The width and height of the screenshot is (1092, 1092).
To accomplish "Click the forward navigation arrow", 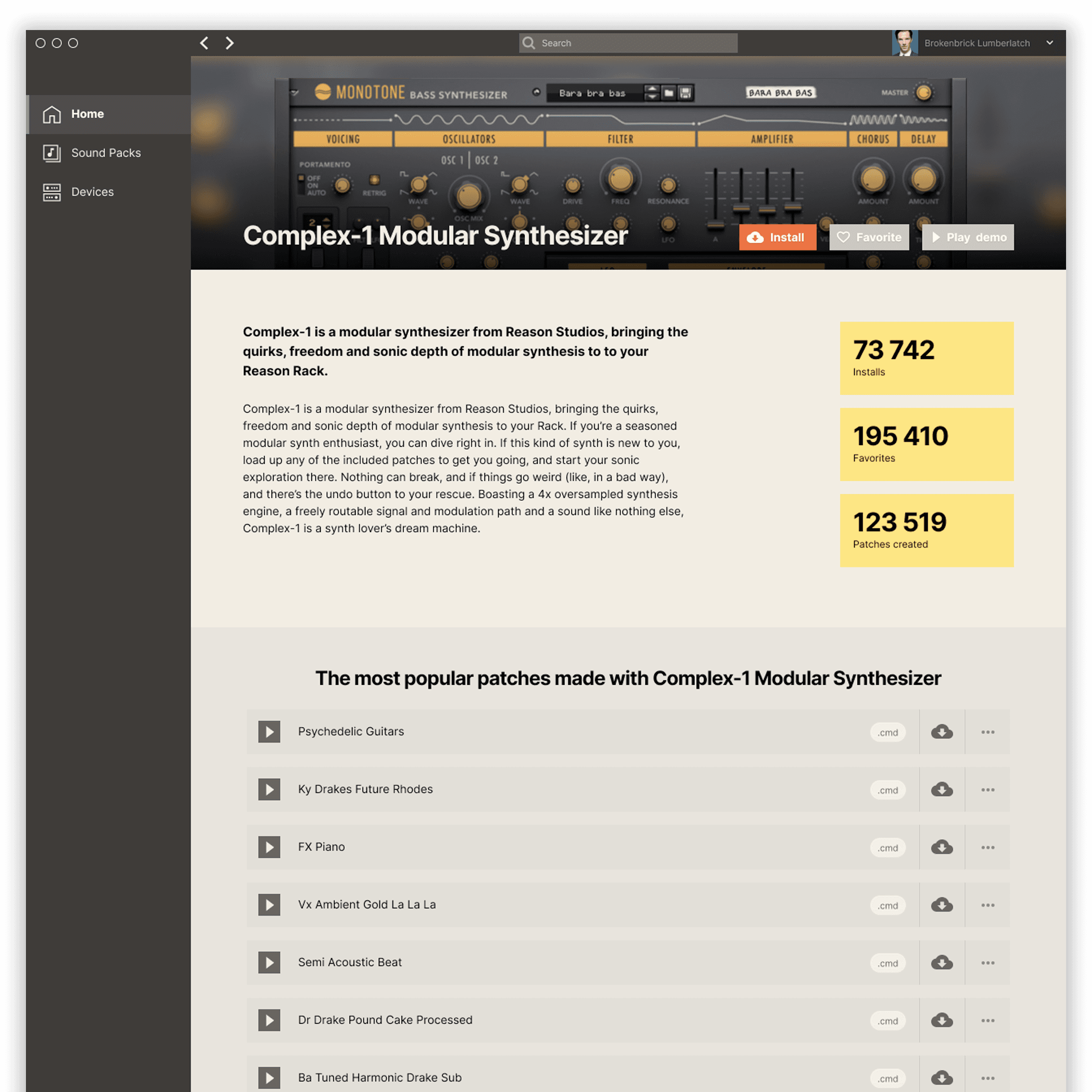I will (x=229, y=43).
